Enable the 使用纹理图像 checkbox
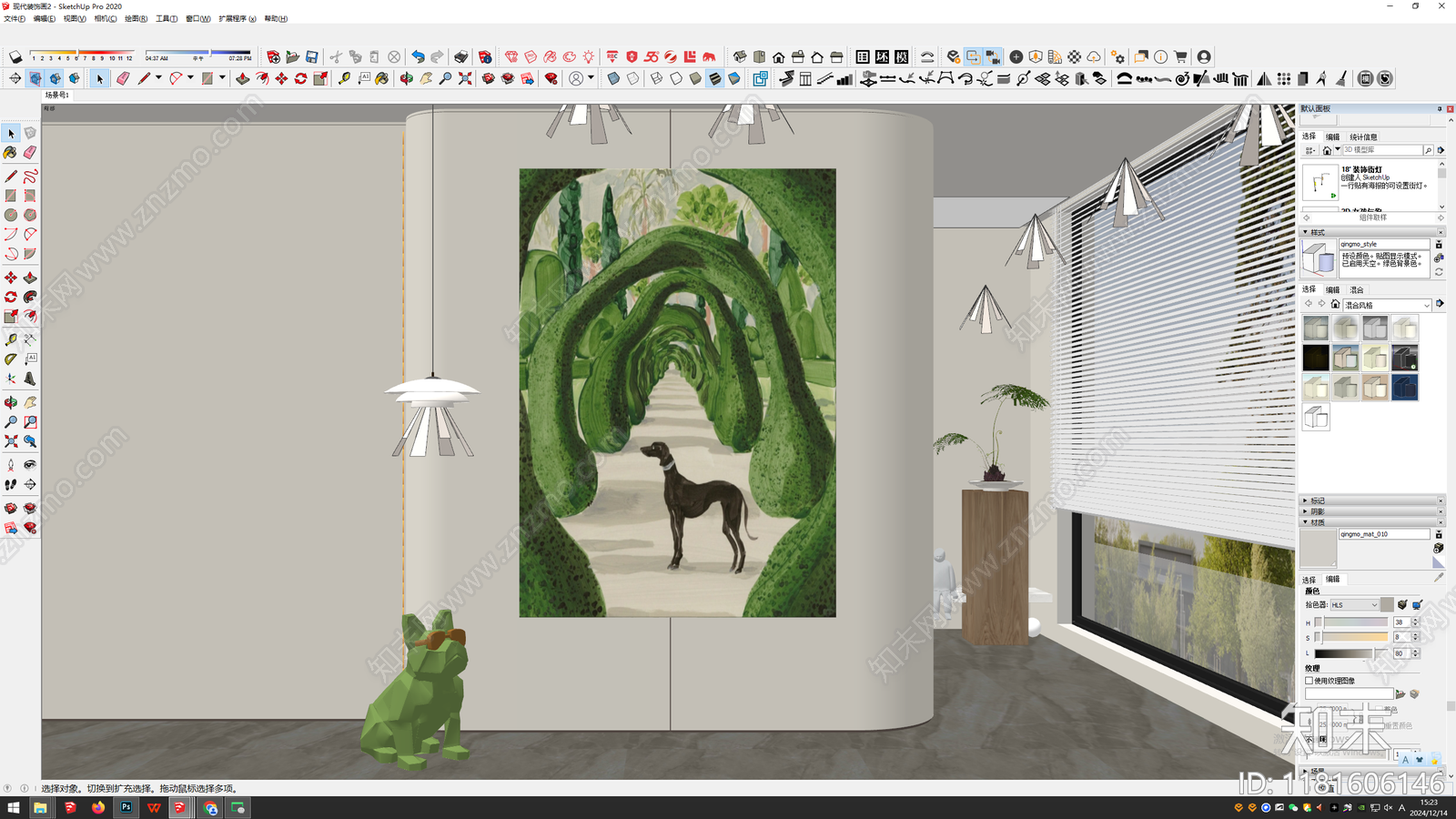 coord(1309,681)
